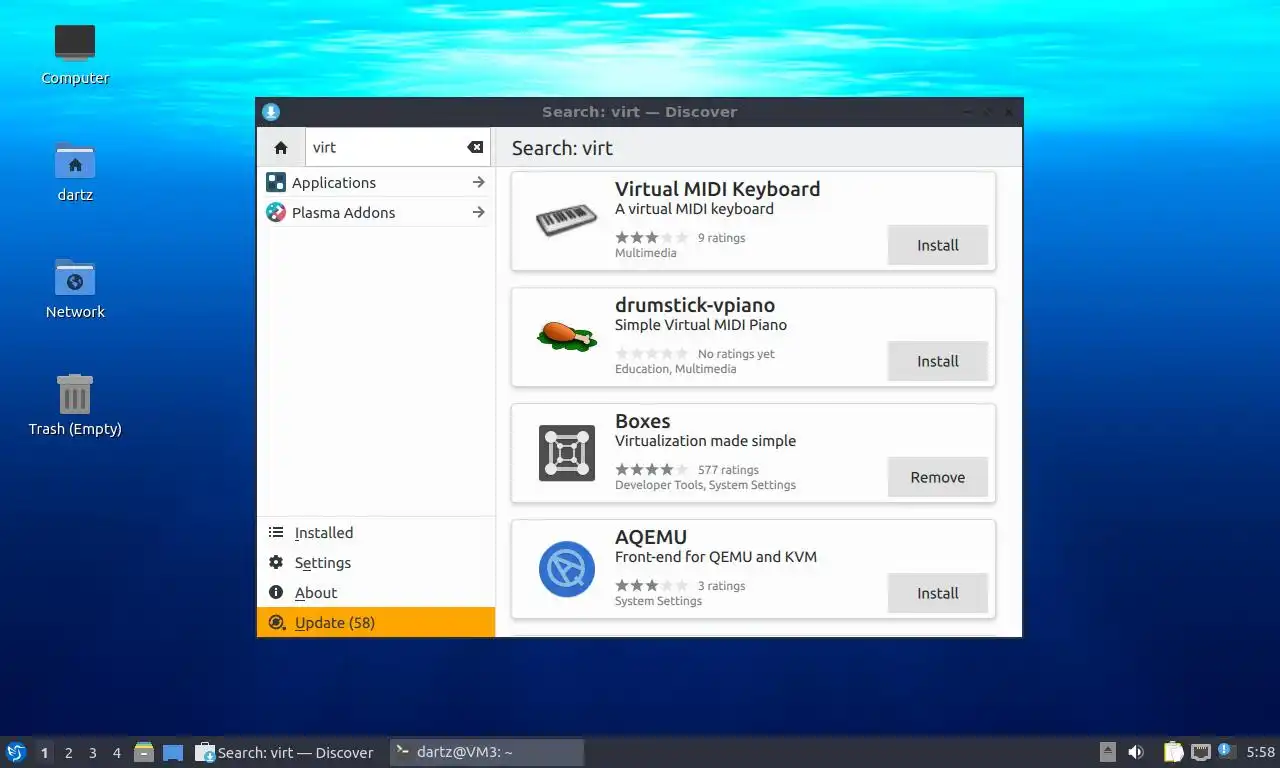Click the 'Search: virt' page heading

click(562, 148)
